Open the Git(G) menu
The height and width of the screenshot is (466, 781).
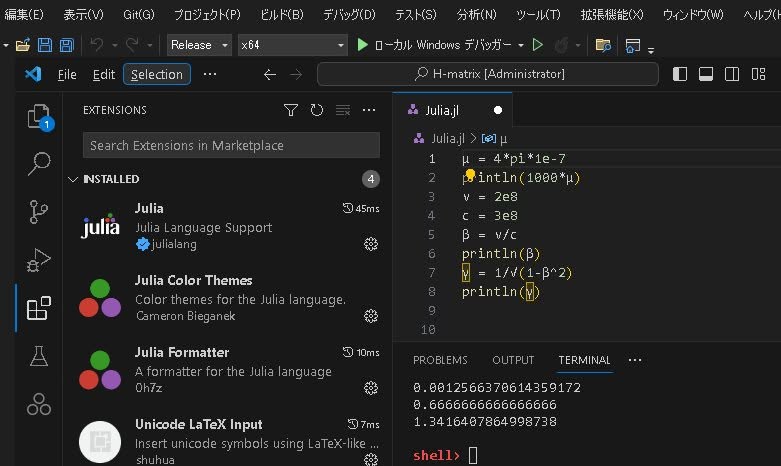(x=138, y=14)
